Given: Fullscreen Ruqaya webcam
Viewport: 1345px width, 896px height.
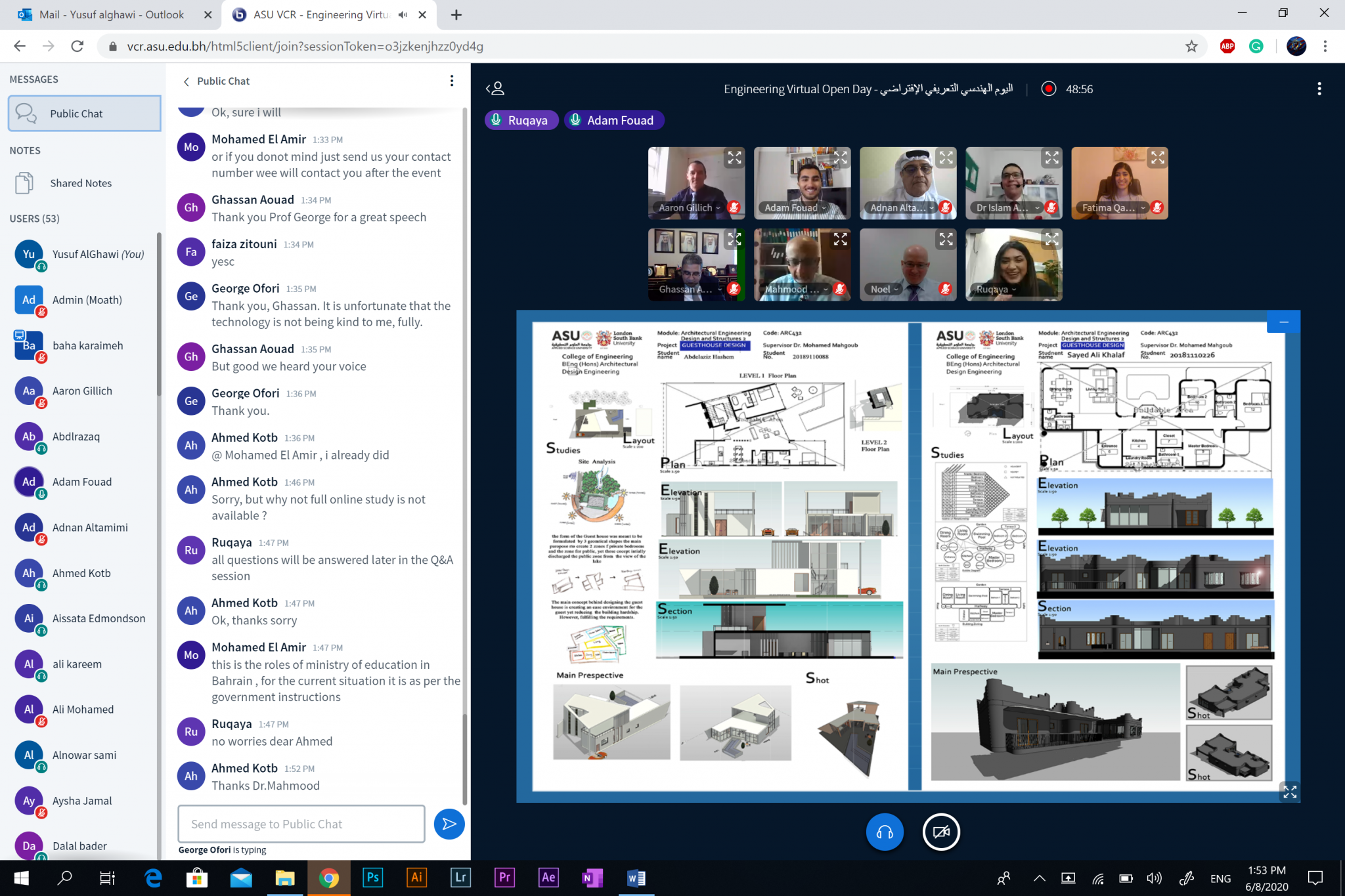Looking at the screenshot, I should tap(1052, 240).
